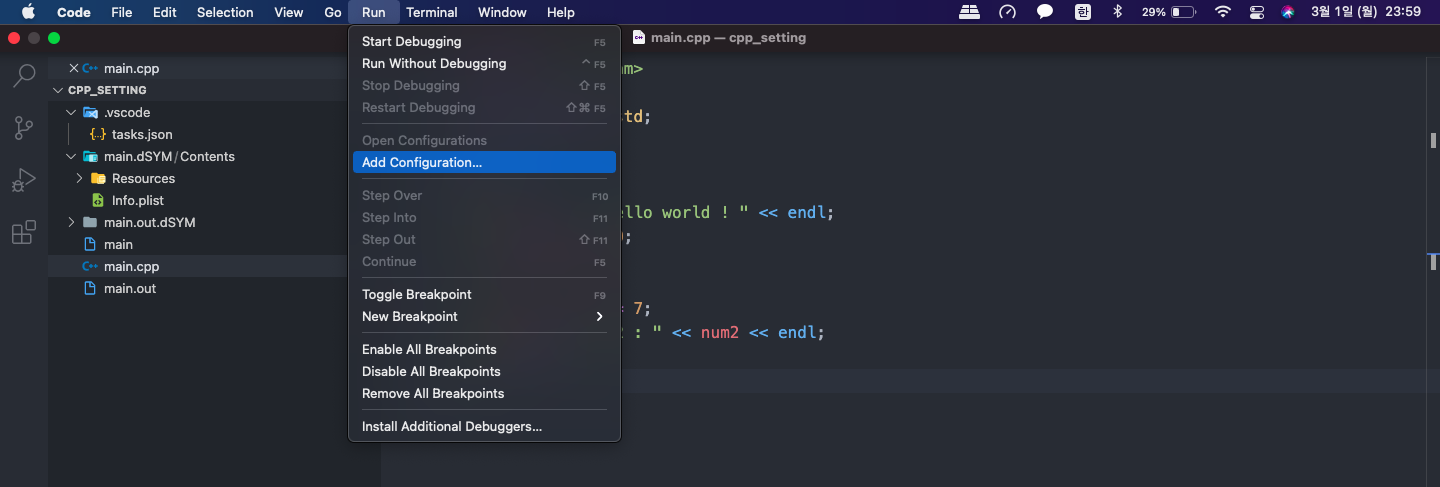The height and width of the screenshot is (487, 1440).
Task: Open the Selection menu
Action: click(x=225, y=12)
